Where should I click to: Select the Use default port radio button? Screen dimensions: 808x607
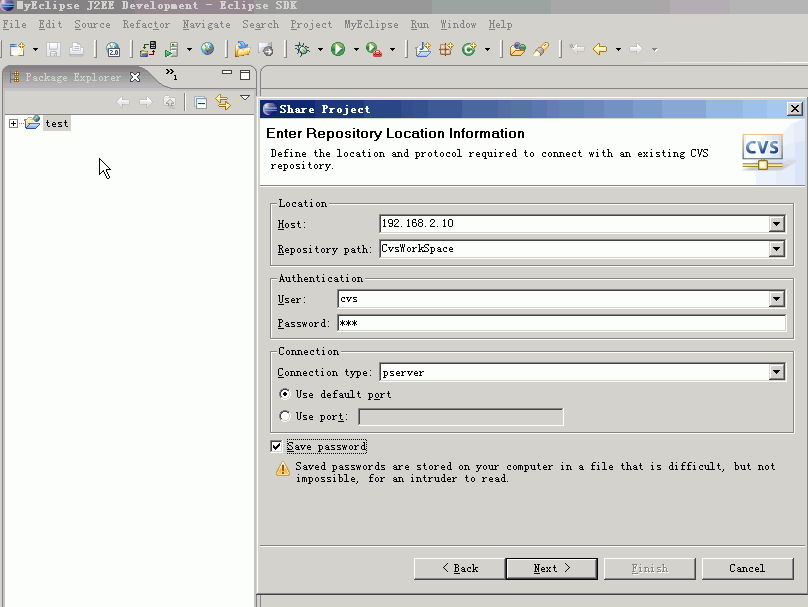[x=284, y=394]
